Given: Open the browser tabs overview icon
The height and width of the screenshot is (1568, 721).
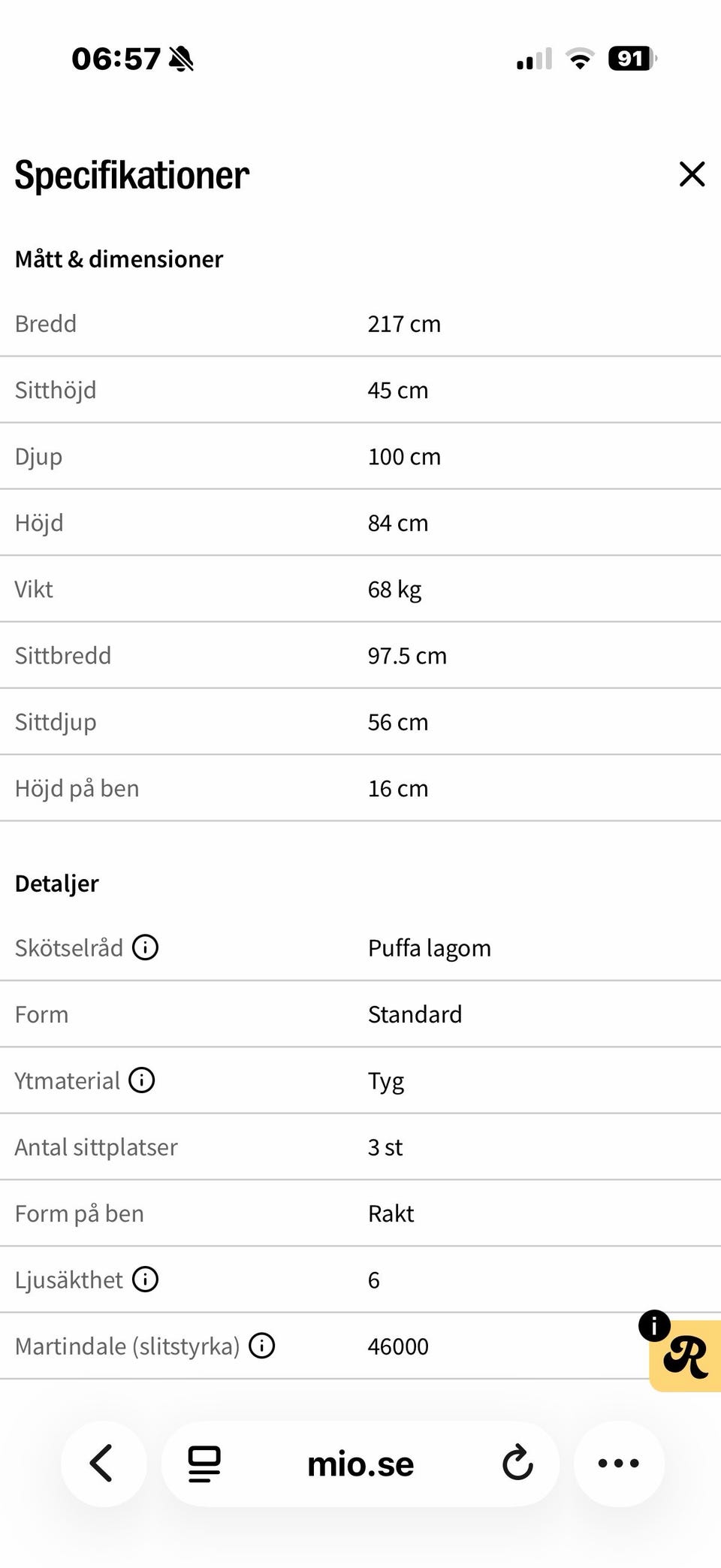Looking at the screenshot, I should pos(204,1464).
